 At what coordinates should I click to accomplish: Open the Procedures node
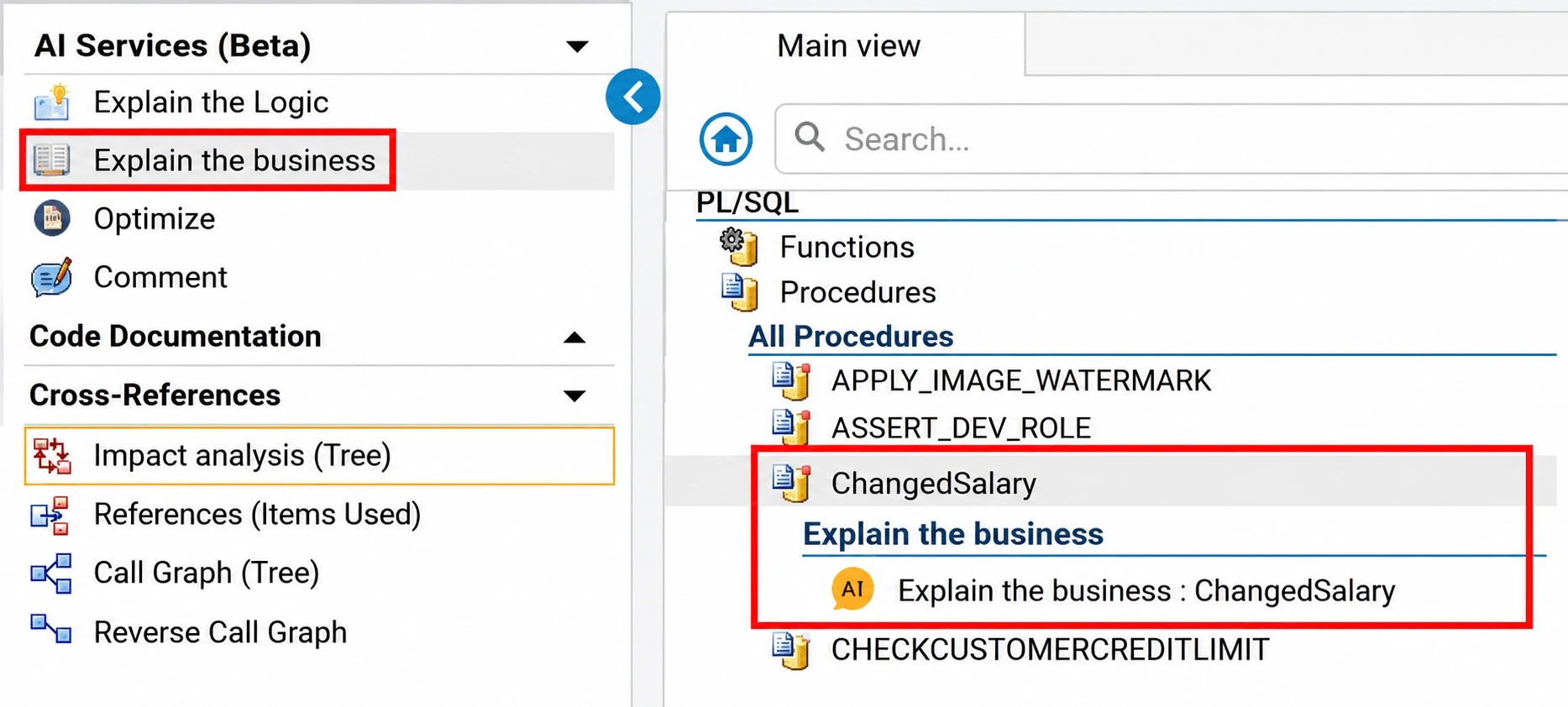click(857, 292)
